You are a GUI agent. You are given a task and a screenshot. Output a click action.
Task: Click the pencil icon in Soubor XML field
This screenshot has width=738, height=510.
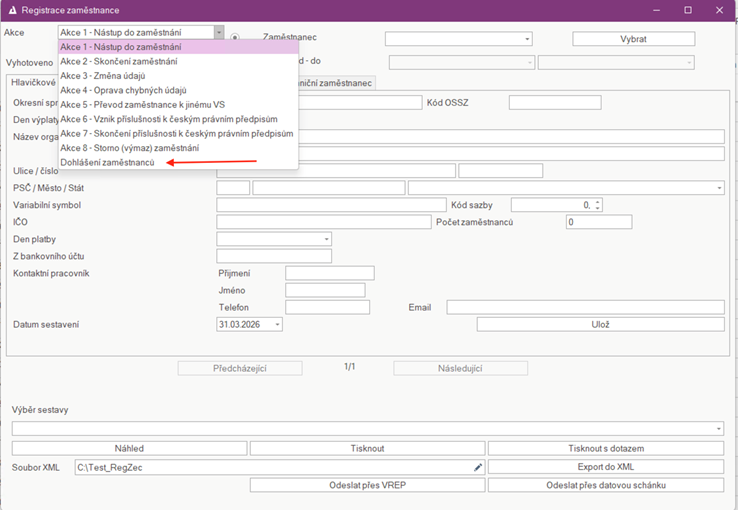(477, 467)
